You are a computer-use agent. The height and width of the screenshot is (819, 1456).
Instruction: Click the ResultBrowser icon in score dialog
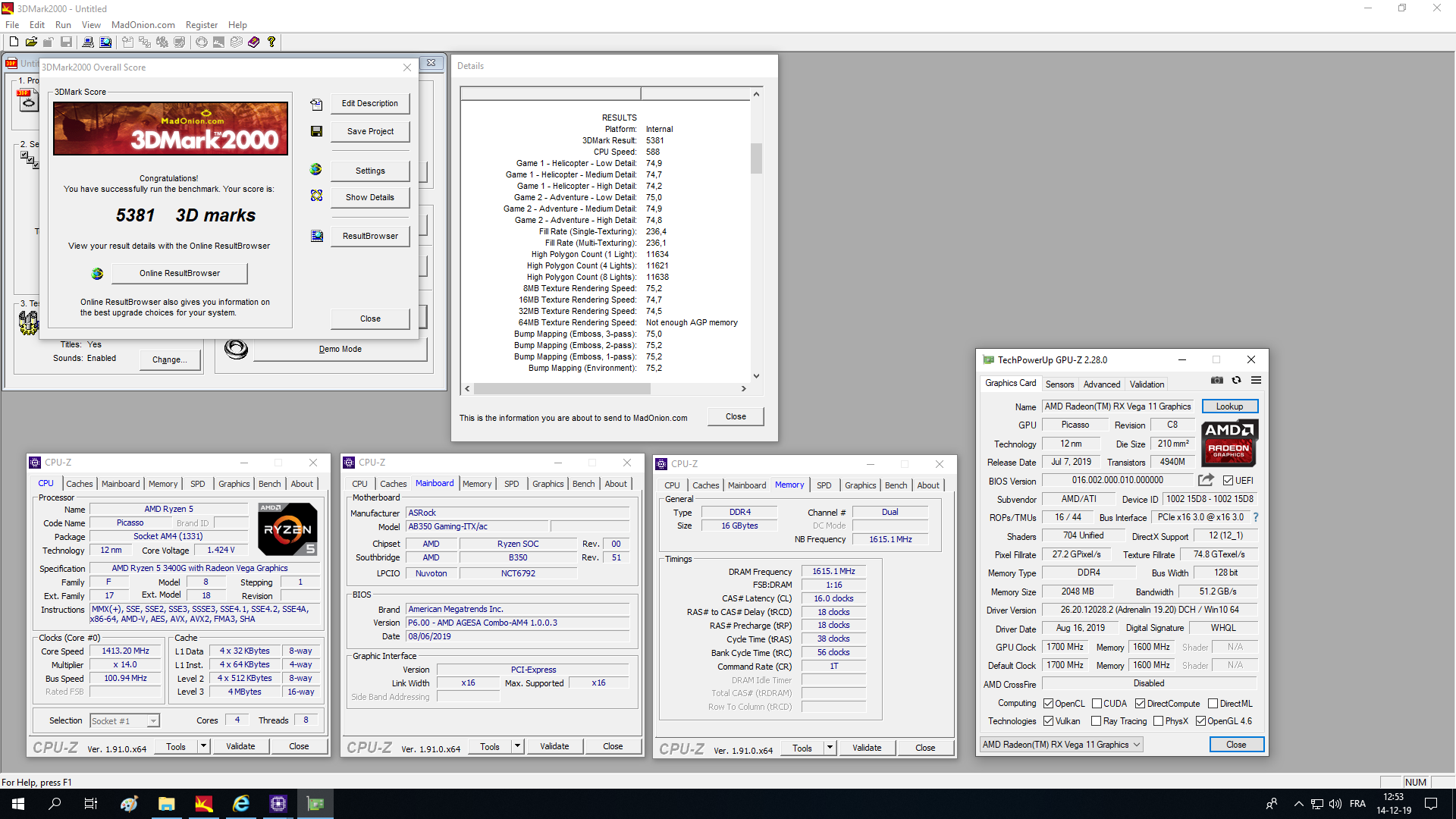pos(316,236)
